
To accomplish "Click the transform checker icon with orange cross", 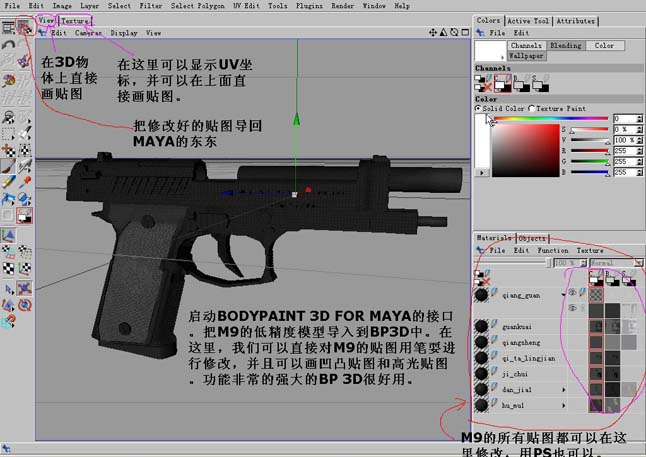I will [8, 150].
